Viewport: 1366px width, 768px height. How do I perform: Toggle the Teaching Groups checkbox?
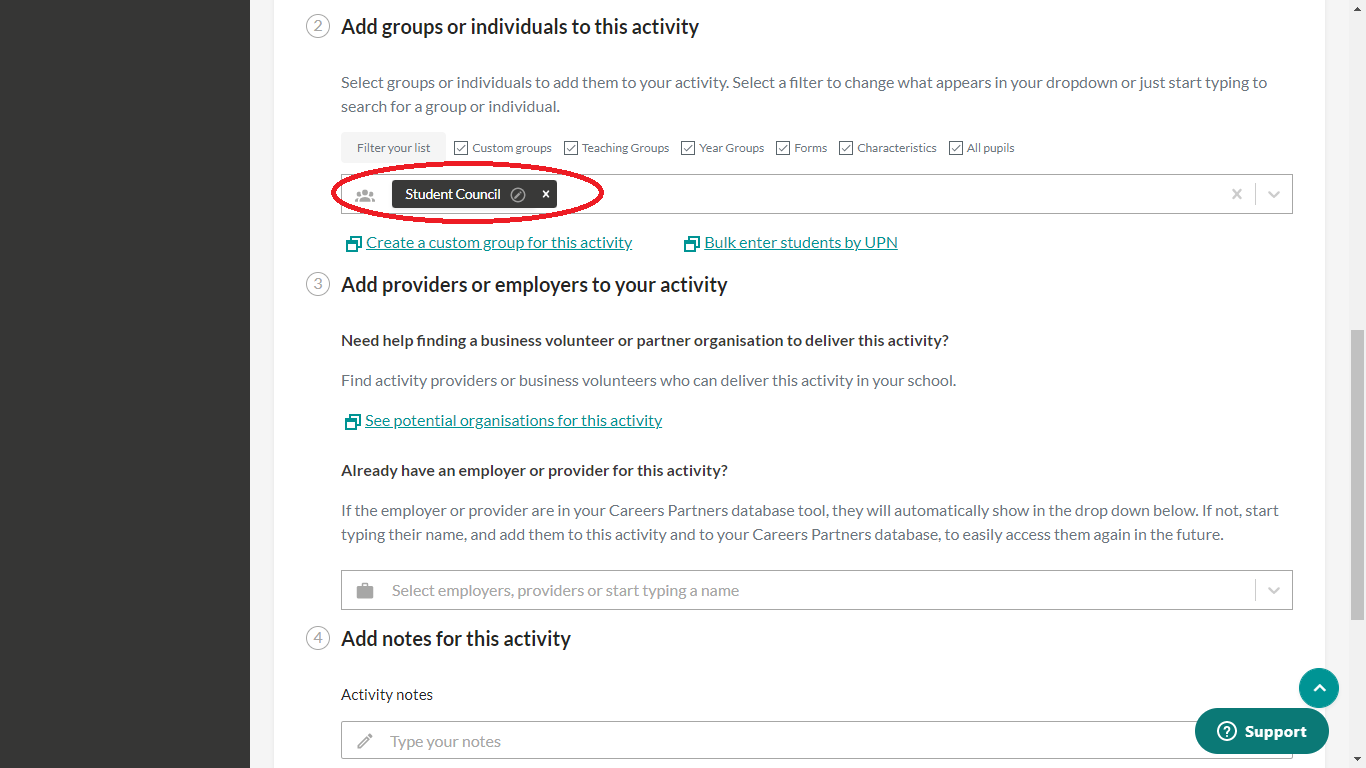571,148
